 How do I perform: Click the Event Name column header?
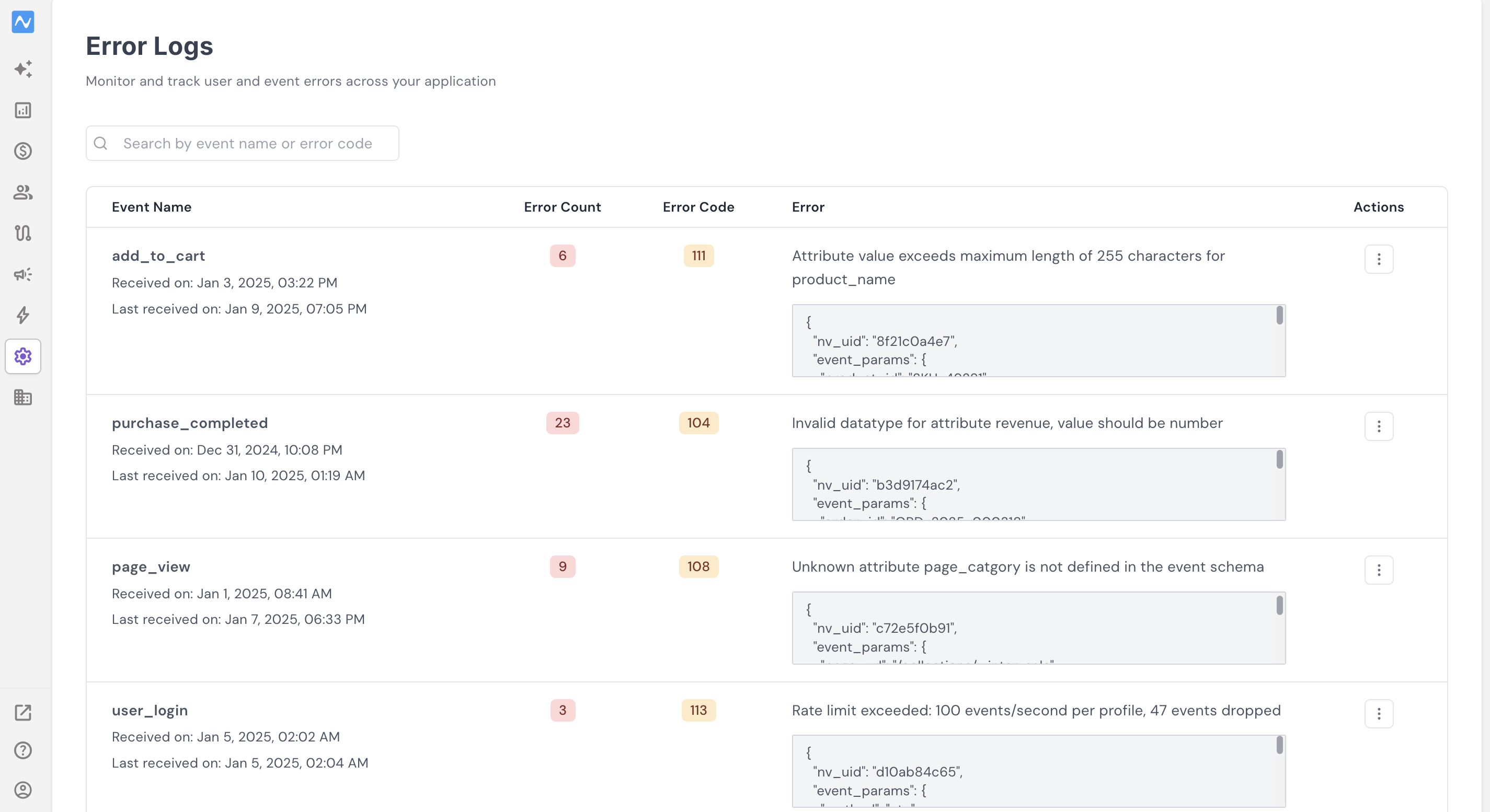(x=152, y=207)
